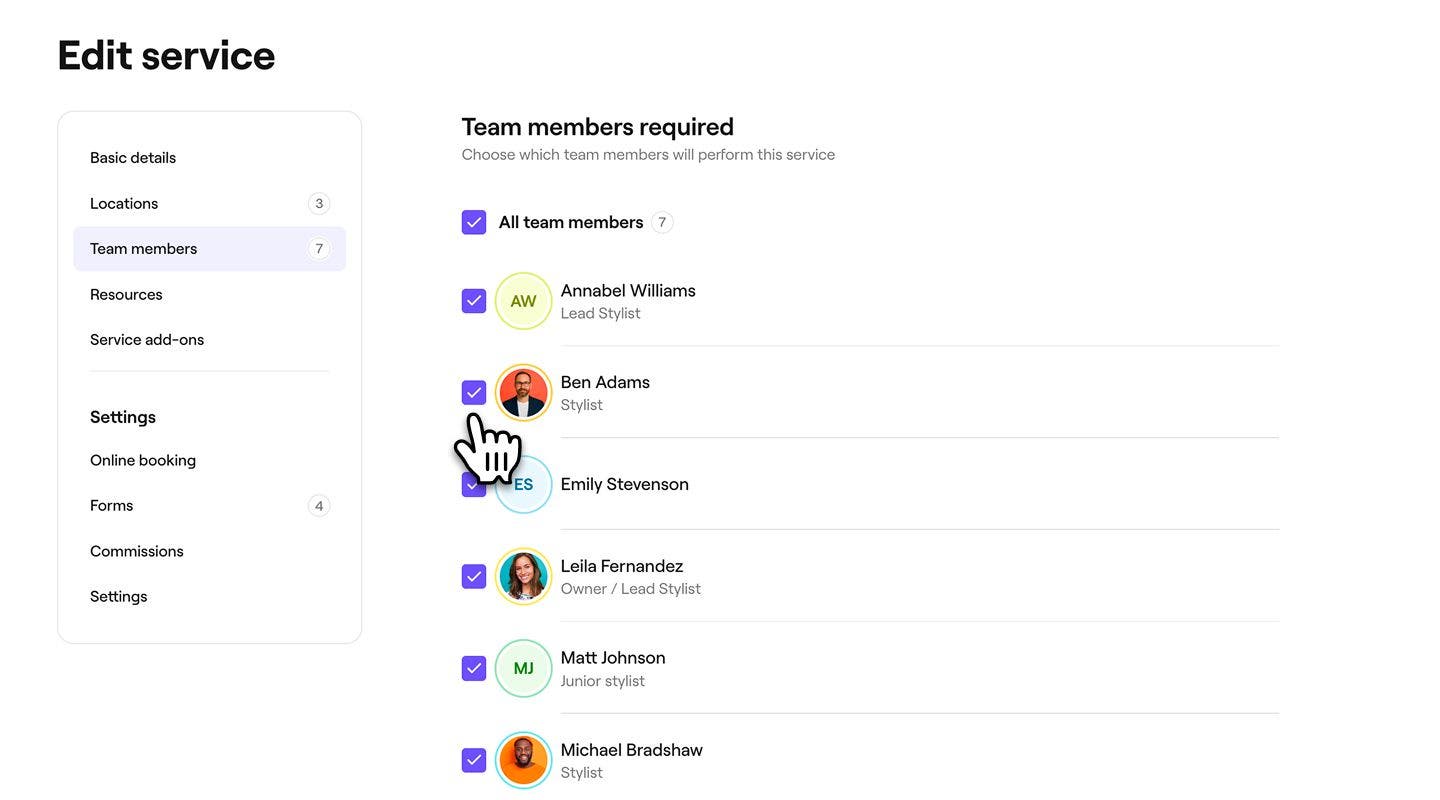
Task: Click the AW avatar for Annabel Williams
Action: pyautogui.click(x=523, y=300)
